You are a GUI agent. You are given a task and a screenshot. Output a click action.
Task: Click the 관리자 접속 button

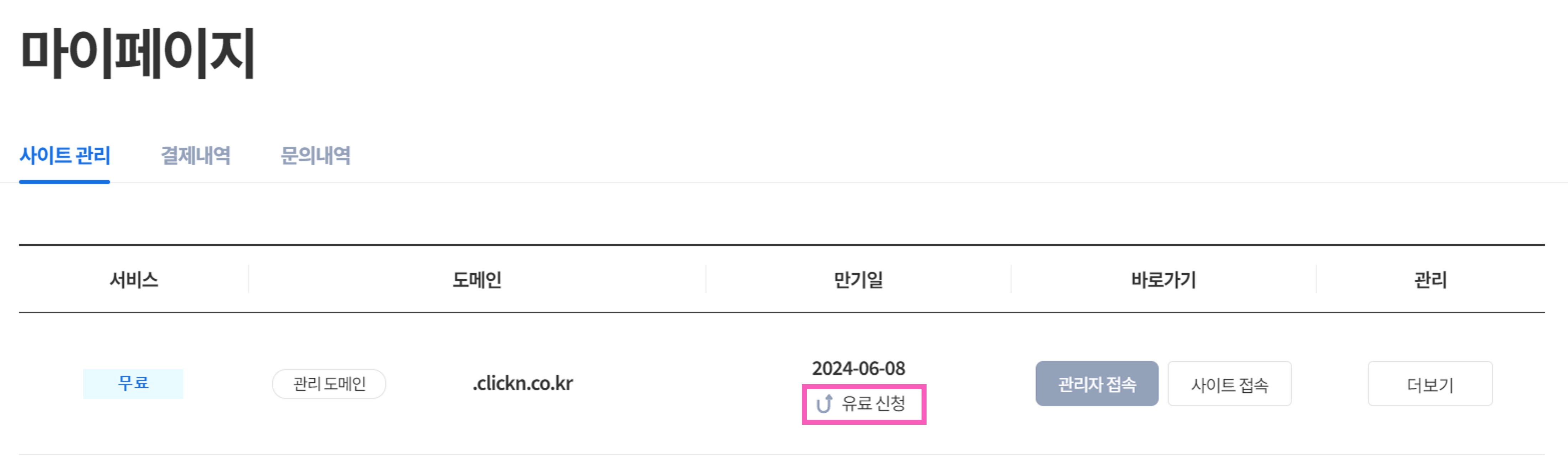(1097, 384)
